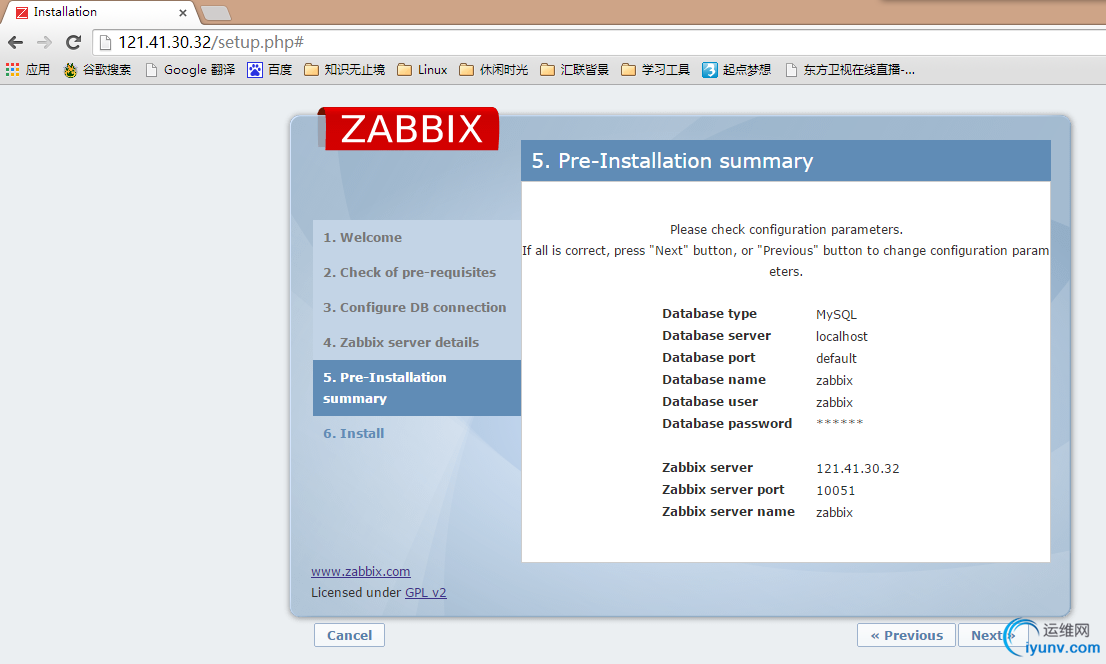Image resolution: width=1106 pixels, height=664 pixels.
Task: Click the localhost database server value
Action: click(x=841, y=337)
